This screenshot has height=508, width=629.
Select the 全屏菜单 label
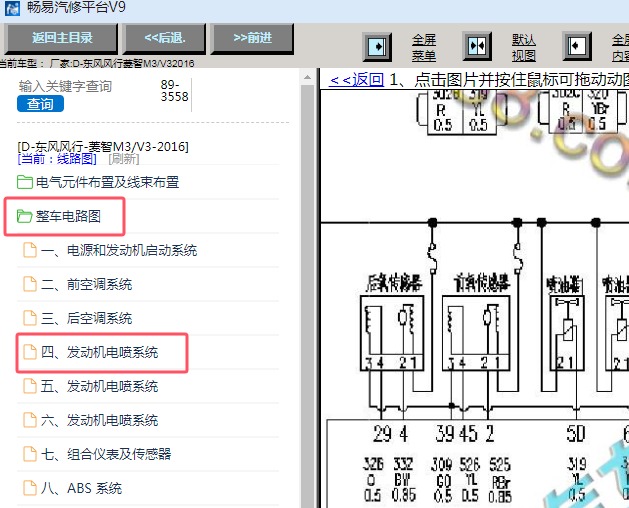coord(424,47)
